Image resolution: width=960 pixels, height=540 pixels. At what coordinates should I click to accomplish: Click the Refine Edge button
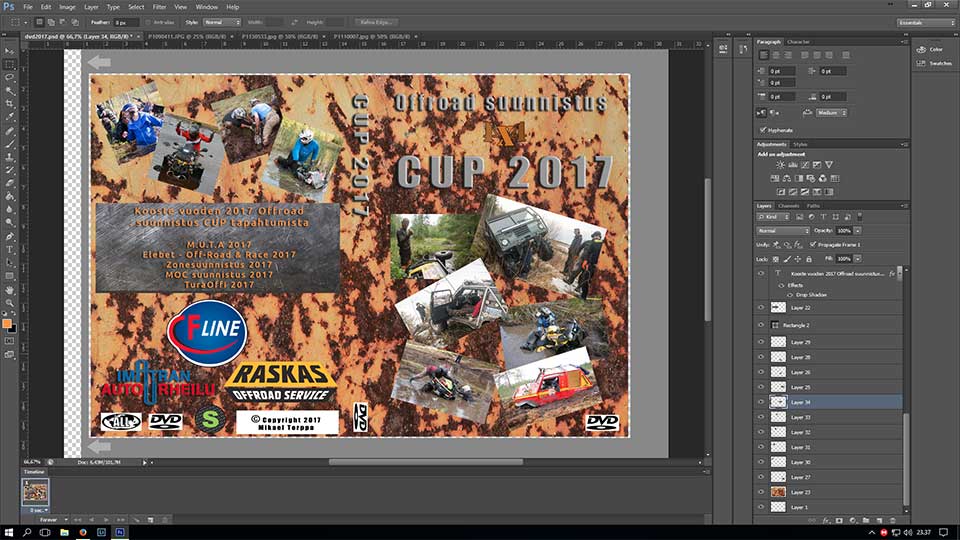(x=375, y=21)
